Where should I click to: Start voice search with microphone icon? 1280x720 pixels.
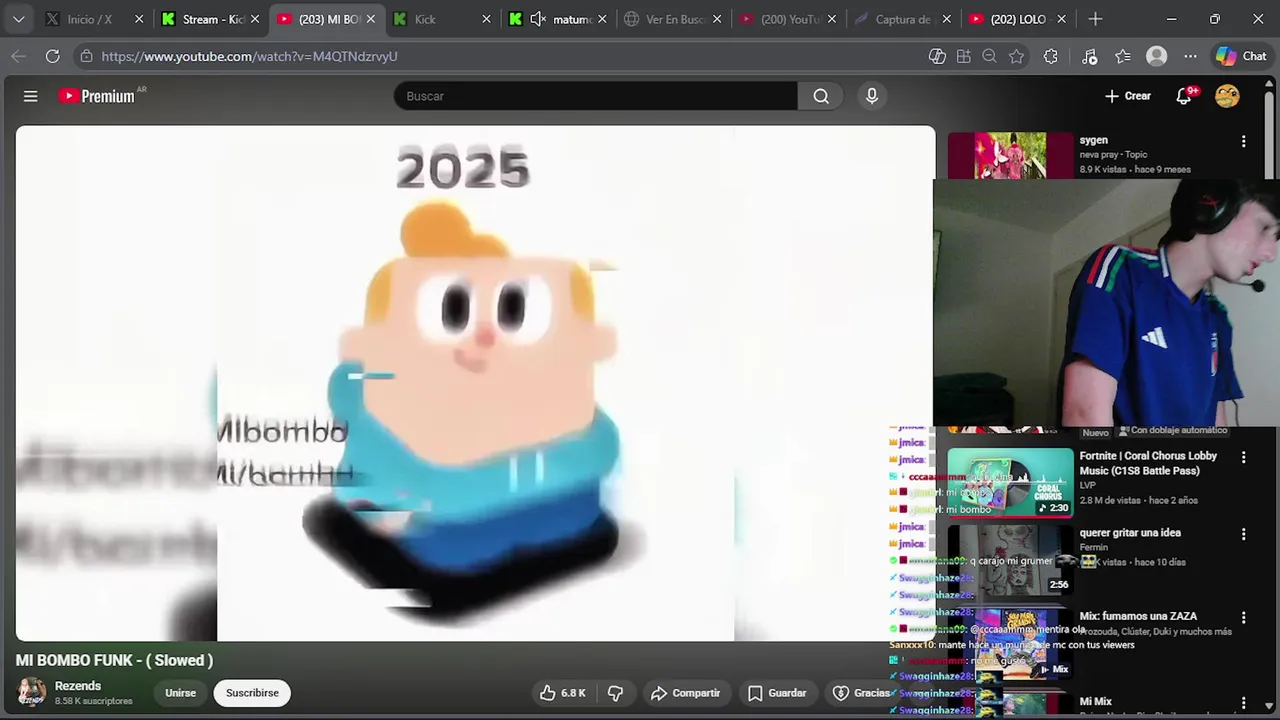(872, 96)
